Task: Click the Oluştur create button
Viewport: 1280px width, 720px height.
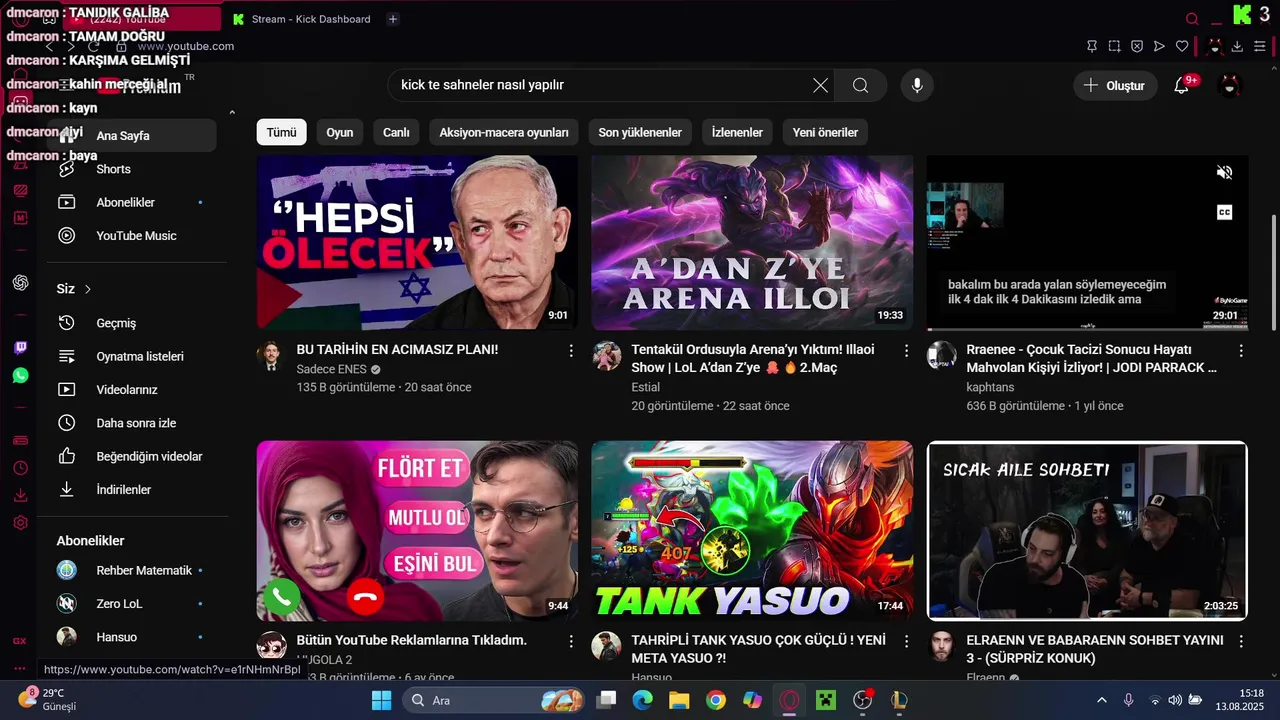Action: point(1115,85)
